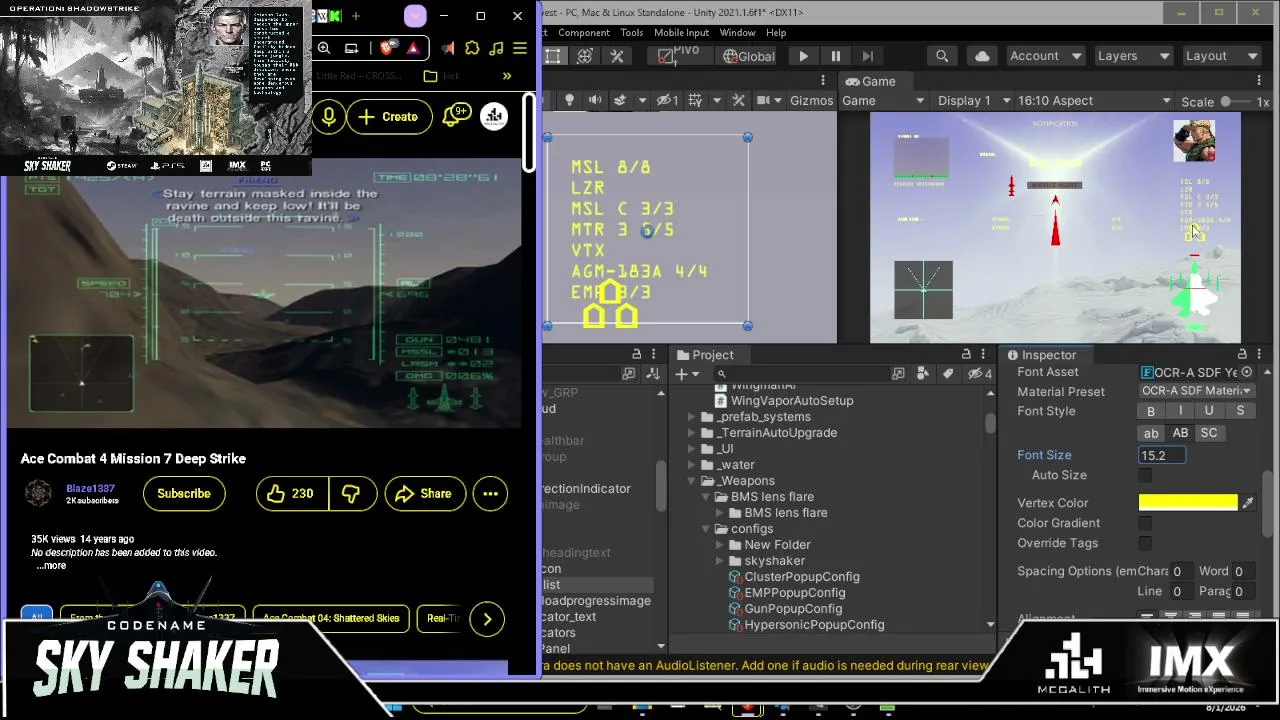Open the Vertex Color yellow swatch
Screen dimensions: 1280x720
coord(1188,503)
